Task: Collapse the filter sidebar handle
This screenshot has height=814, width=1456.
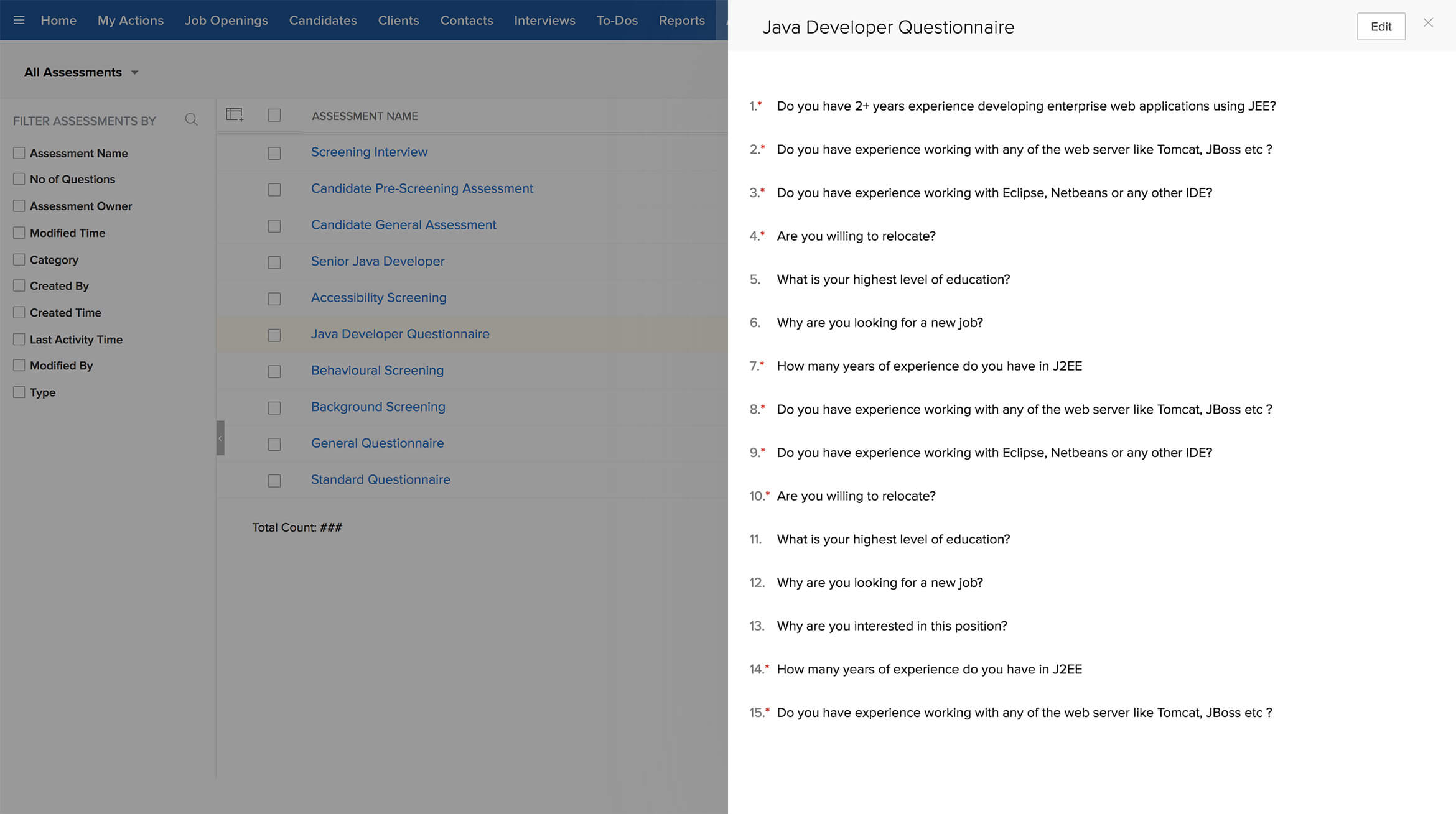Action: coord(220,438)
